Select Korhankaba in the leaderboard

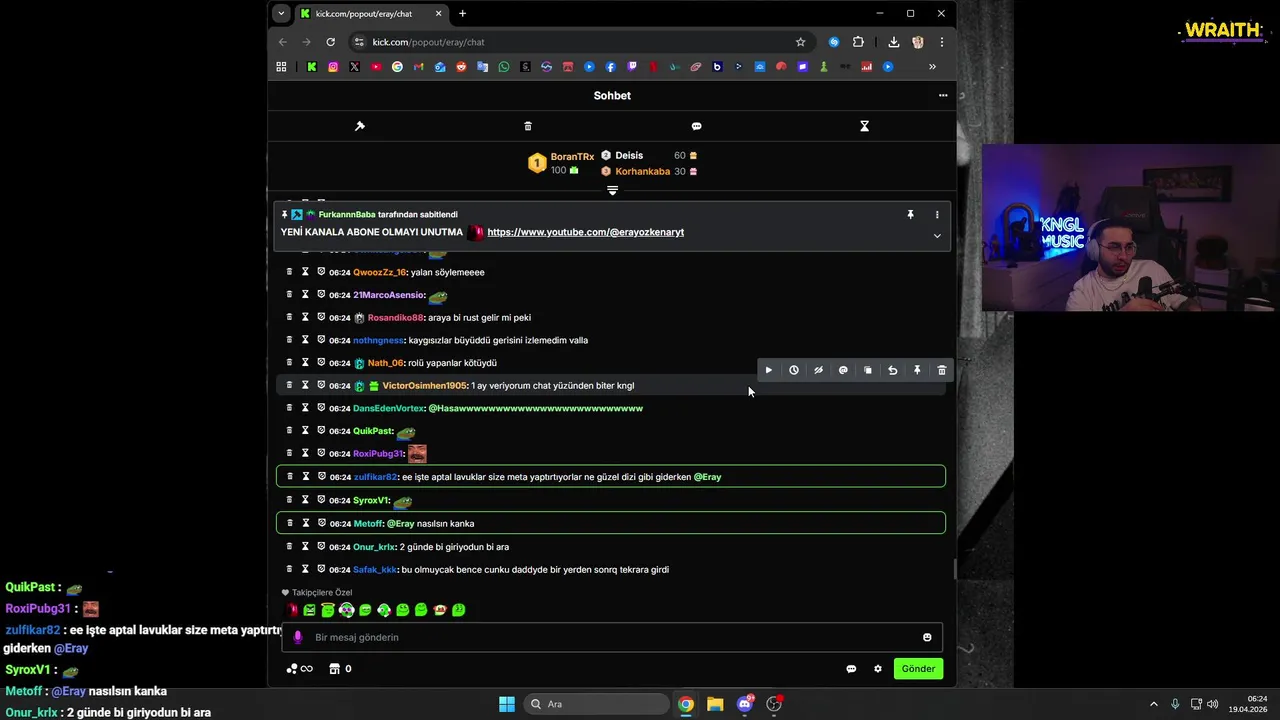[x=642, y=172]
